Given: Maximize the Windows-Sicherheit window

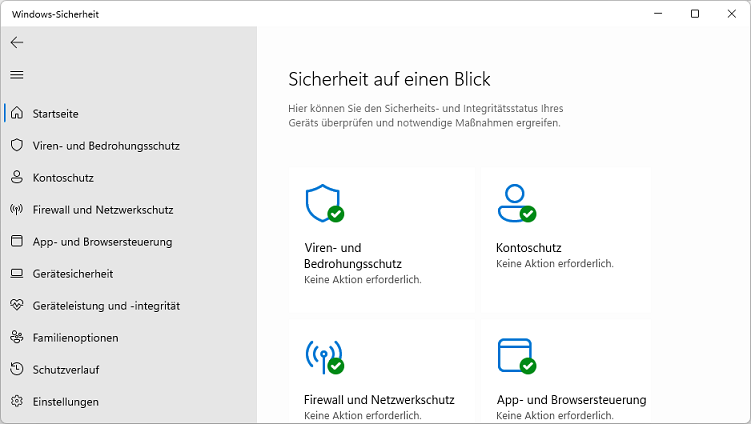Looking at the screenshot, I should (695, 14).
